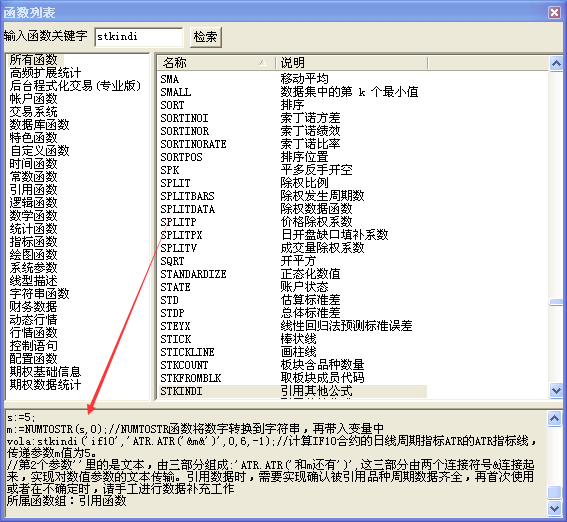
Task: Select the SMA function row
Action: click(293, 79)
